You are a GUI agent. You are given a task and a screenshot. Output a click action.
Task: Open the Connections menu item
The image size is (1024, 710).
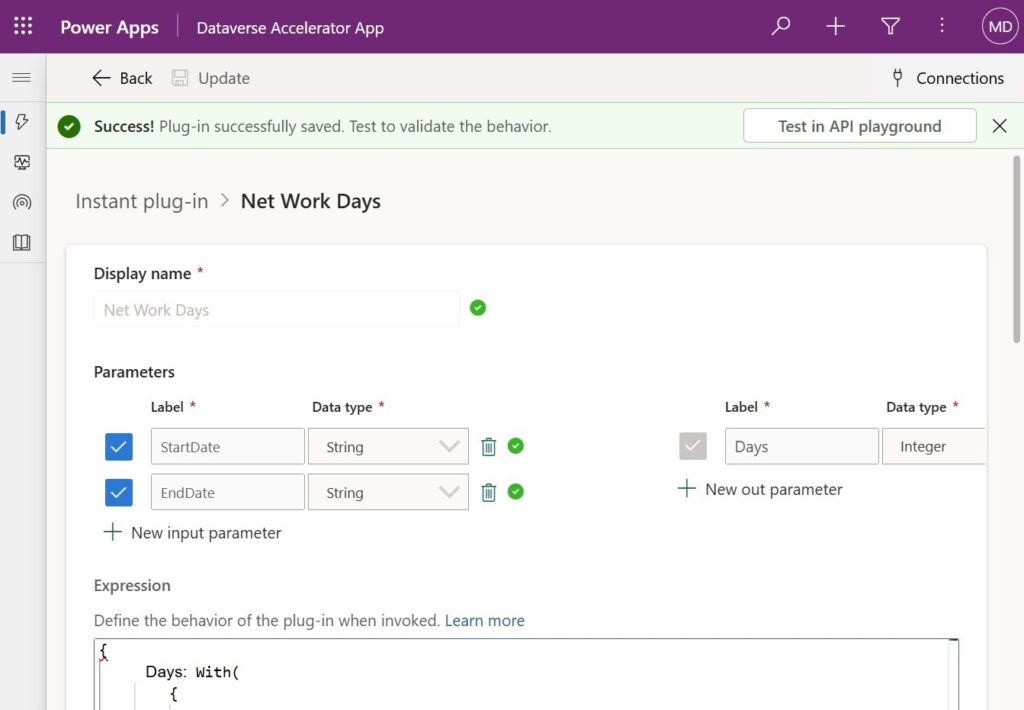pos(948,78)
